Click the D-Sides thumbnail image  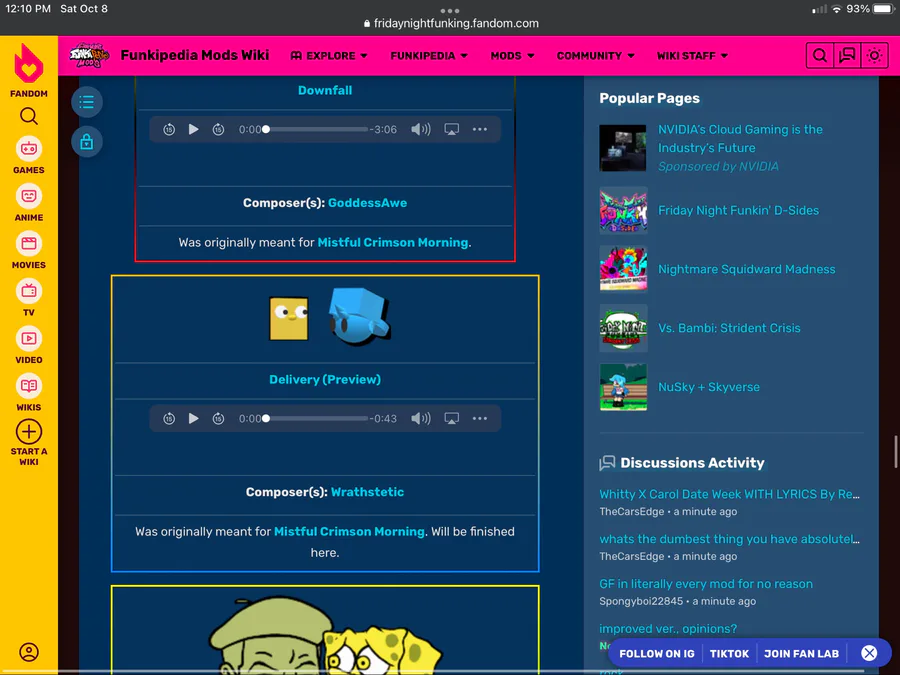tap(623, 210)
